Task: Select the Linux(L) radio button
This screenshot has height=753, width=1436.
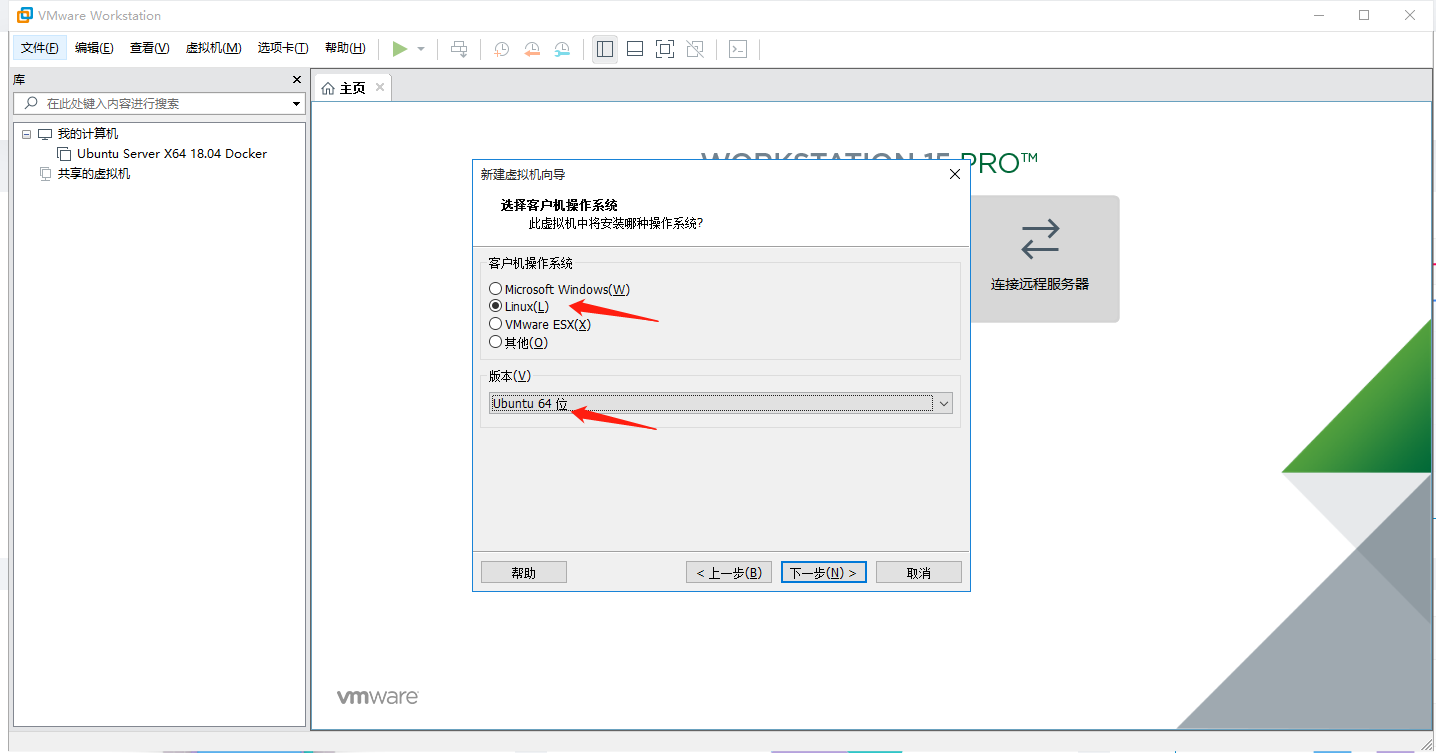Action: click(495, 306)
